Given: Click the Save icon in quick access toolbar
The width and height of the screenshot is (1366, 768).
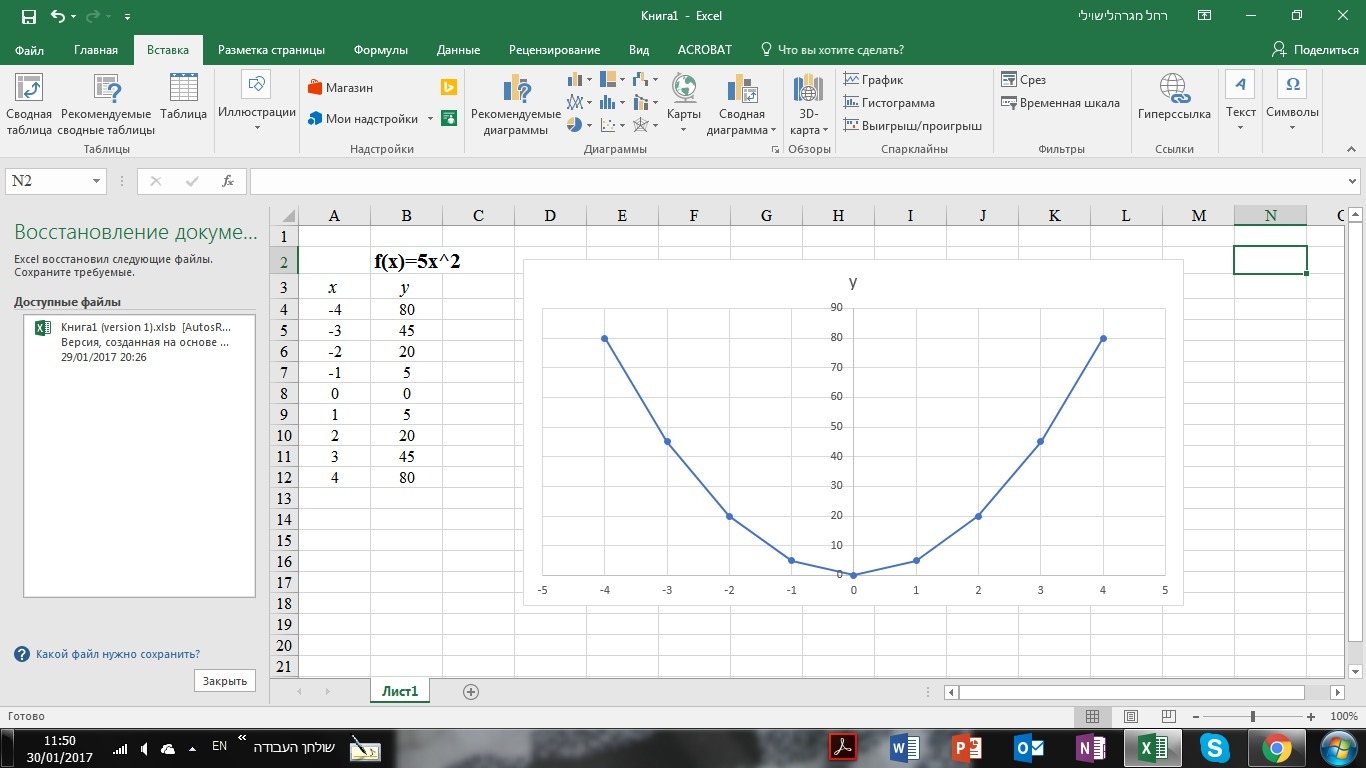Looking at the screenshot, I should point(28,17).
